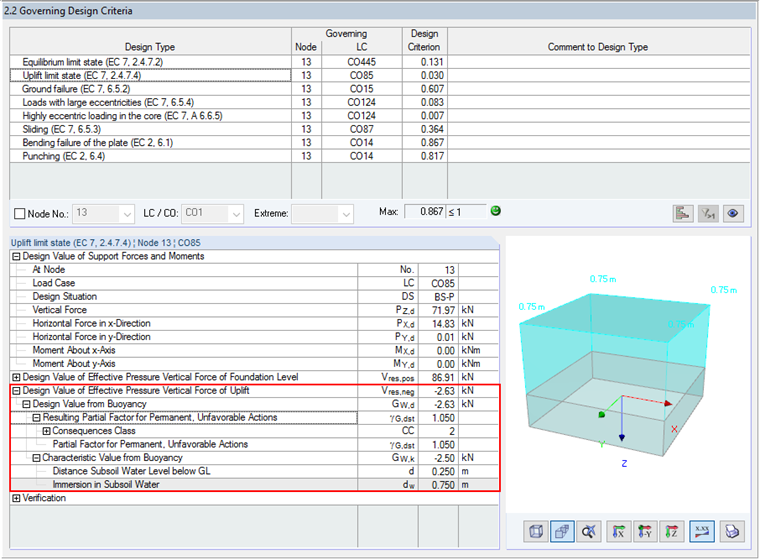Click design criterion value 0.607
760x560 pixels.
[x=425, y=89]
